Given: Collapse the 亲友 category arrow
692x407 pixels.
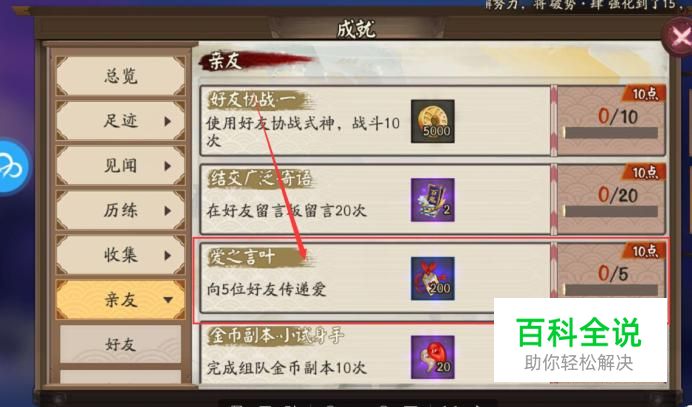Looking at the screenshot, I should point(168,300).
